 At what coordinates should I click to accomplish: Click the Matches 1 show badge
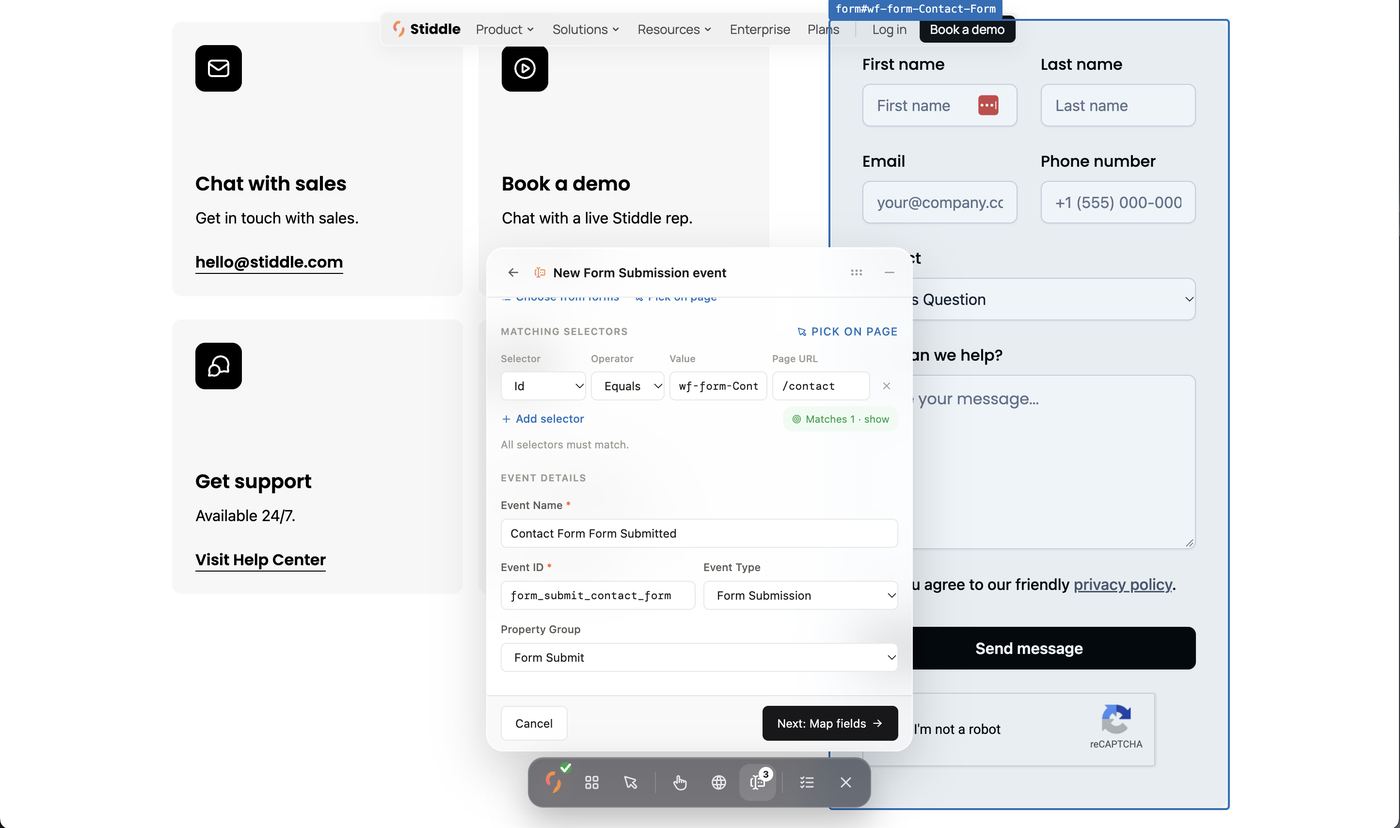point(840,419)
